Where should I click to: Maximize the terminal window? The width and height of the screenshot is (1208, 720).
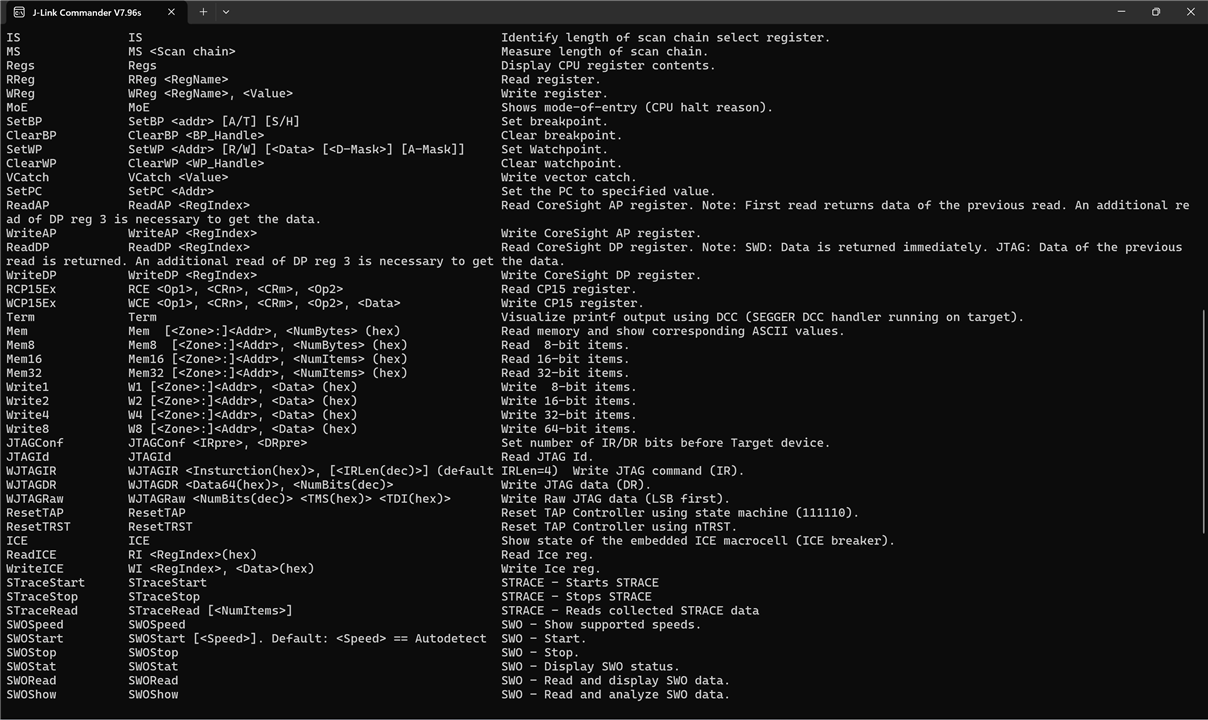point(1156,12)
